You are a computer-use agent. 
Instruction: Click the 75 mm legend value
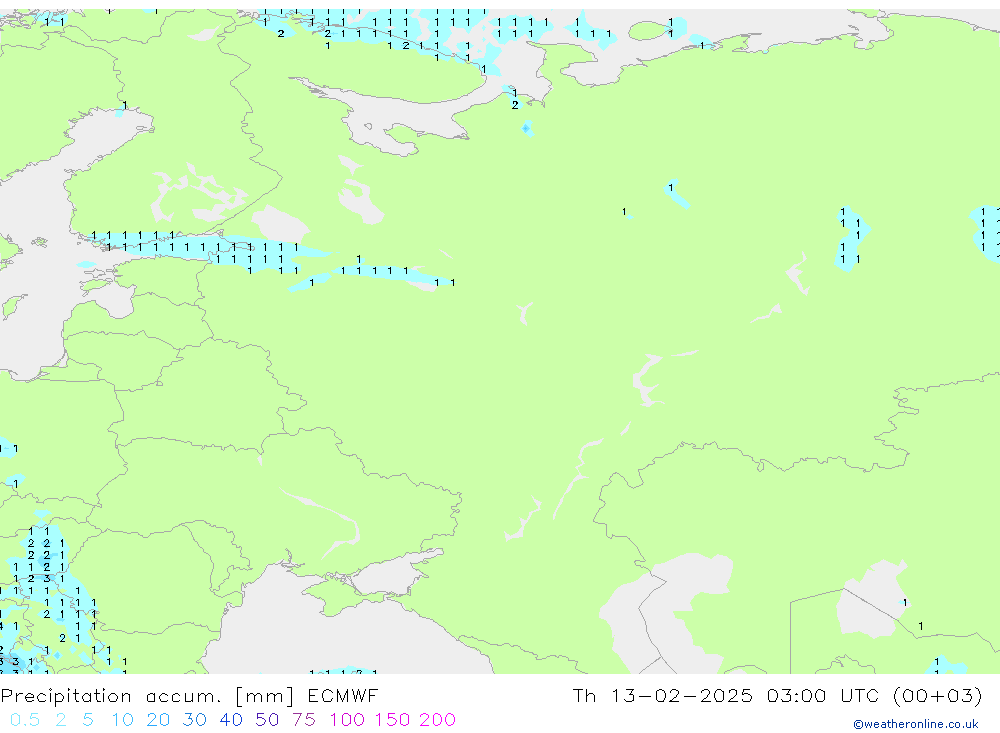click(x=304, y=720)
